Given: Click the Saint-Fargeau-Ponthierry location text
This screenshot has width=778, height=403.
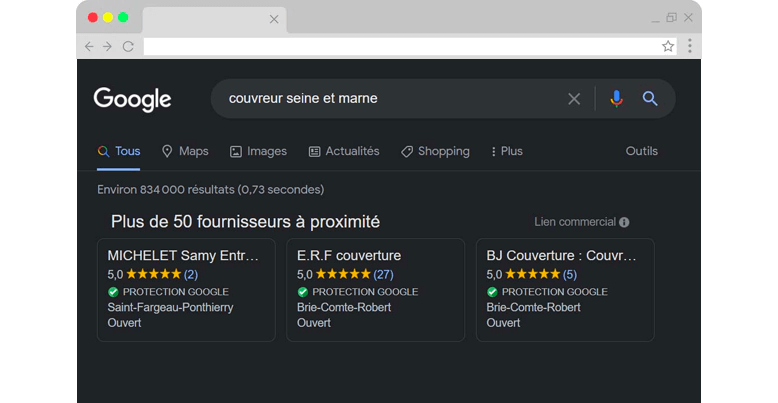Looking at the screenshot, I should coord(170,308).
